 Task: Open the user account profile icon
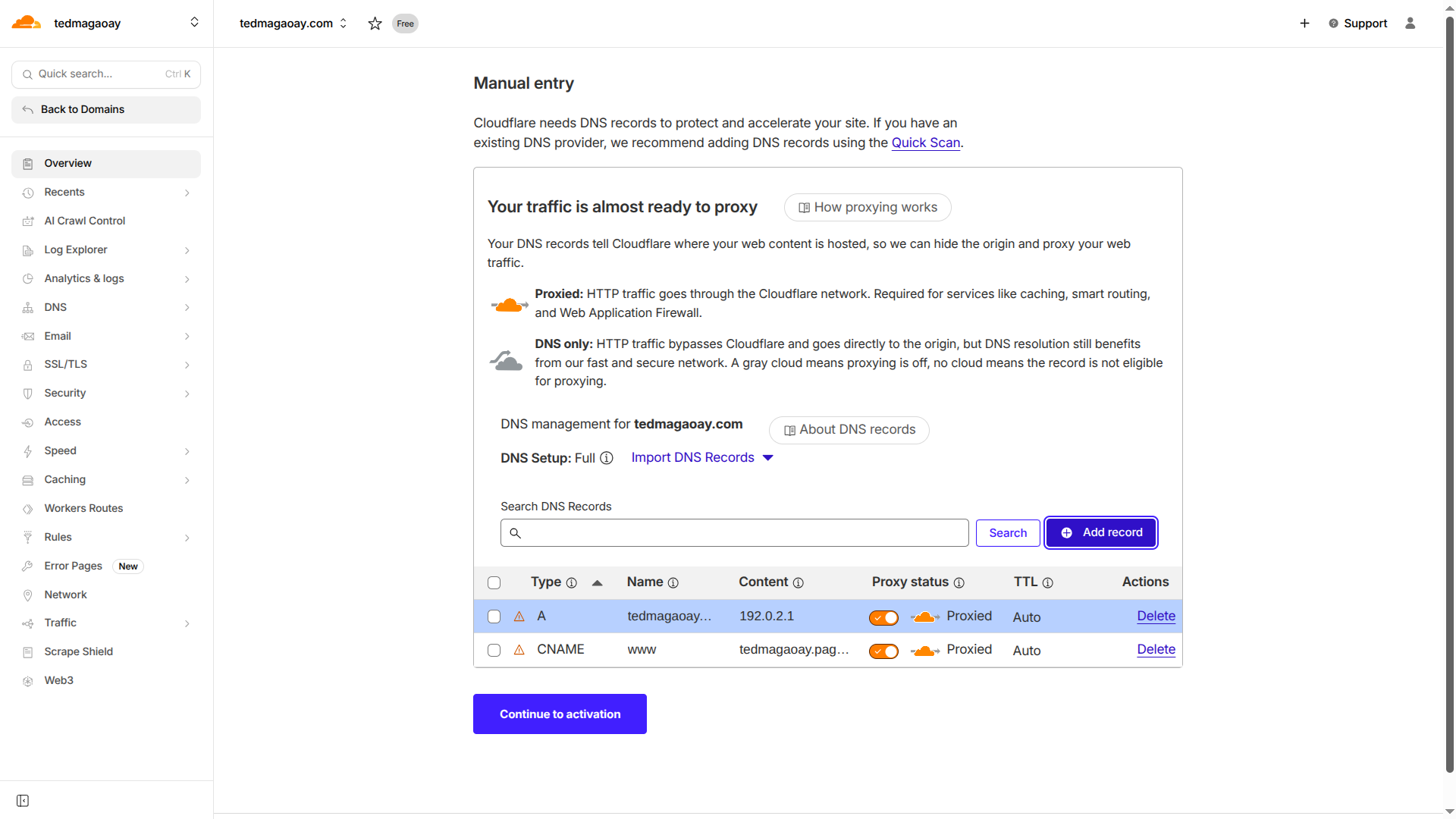[1410, 24]
